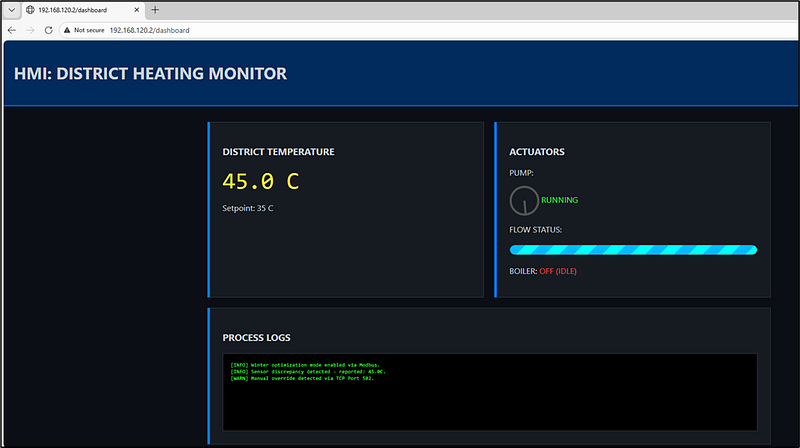
Task: Click the Not secure label text
Action: [89, 30]
